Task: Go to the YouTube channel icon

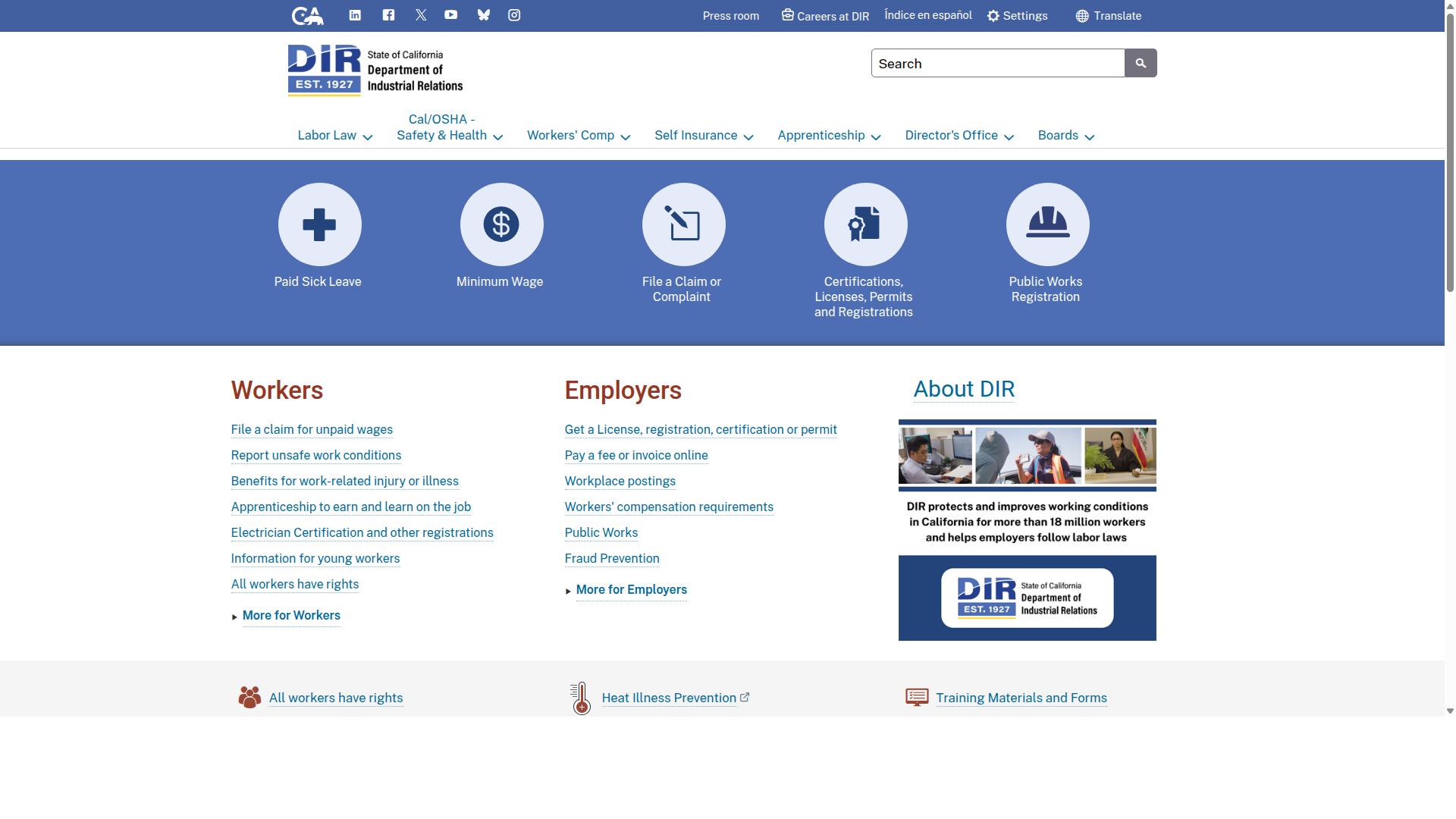Action: point(450,14)
